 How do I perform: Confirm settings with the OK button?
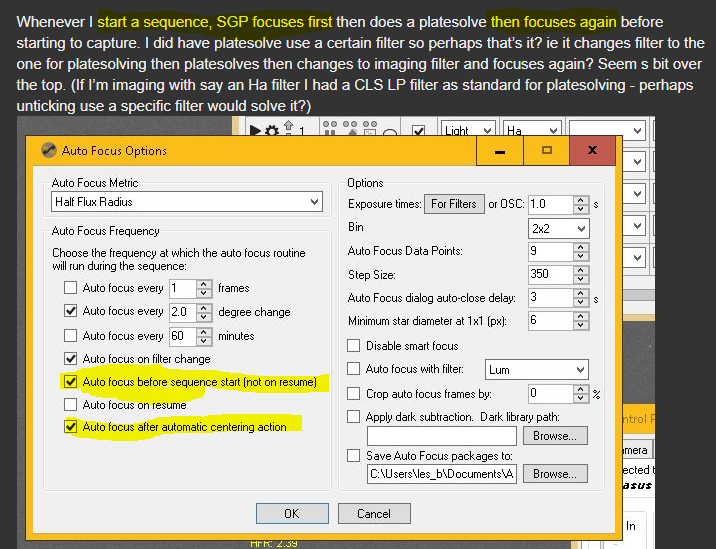291,513
